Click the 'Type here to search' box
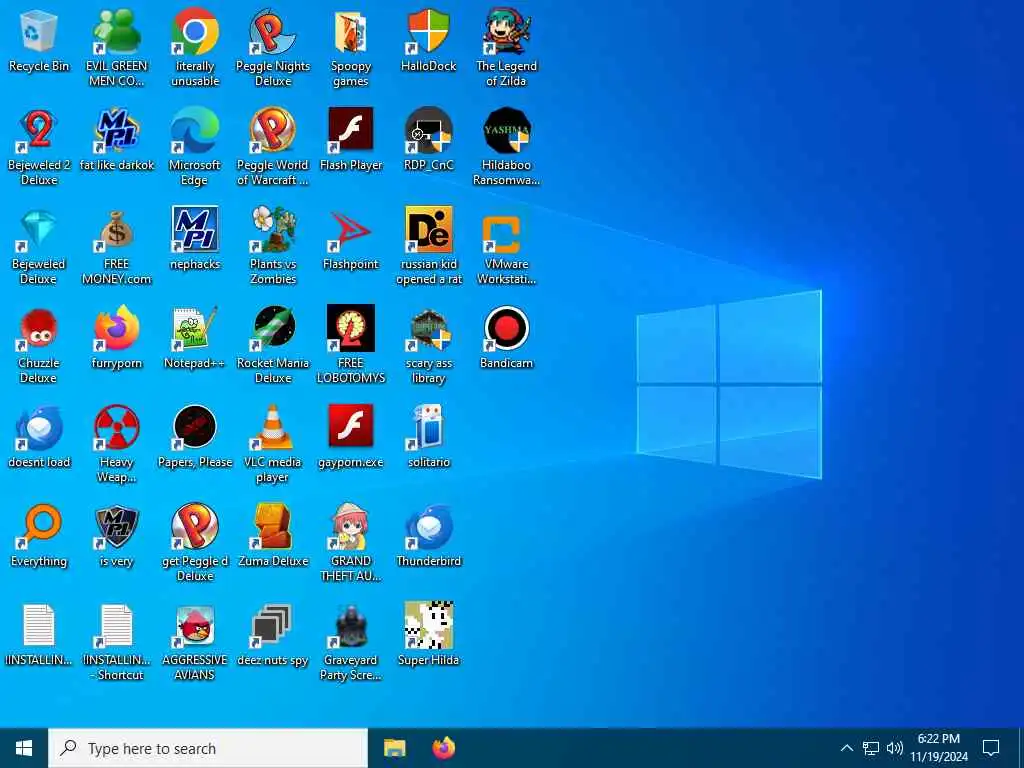 tap(208, 748)
